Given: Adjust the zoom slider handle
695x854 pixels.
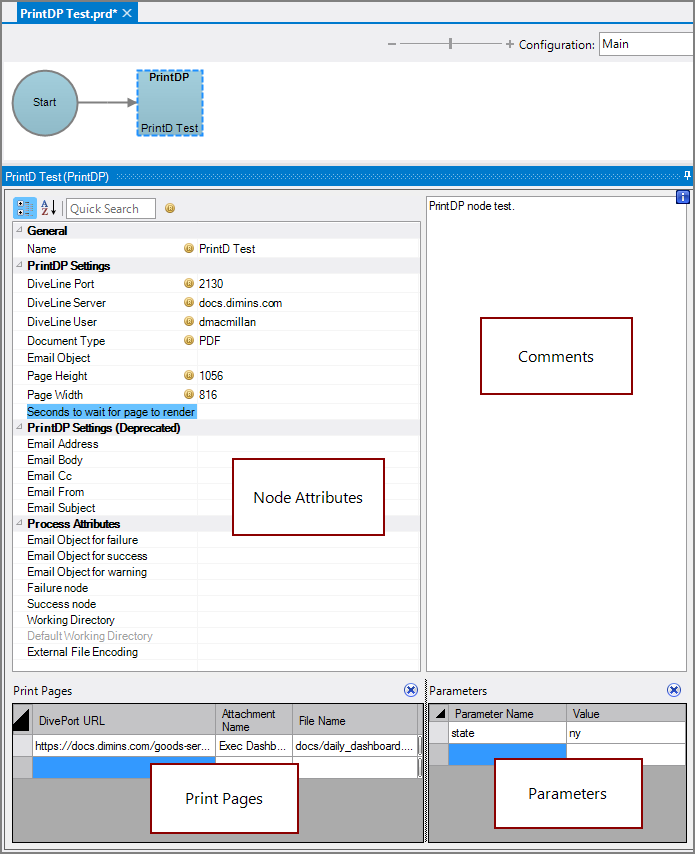Looking at the screenshot, I should [450, 44].
